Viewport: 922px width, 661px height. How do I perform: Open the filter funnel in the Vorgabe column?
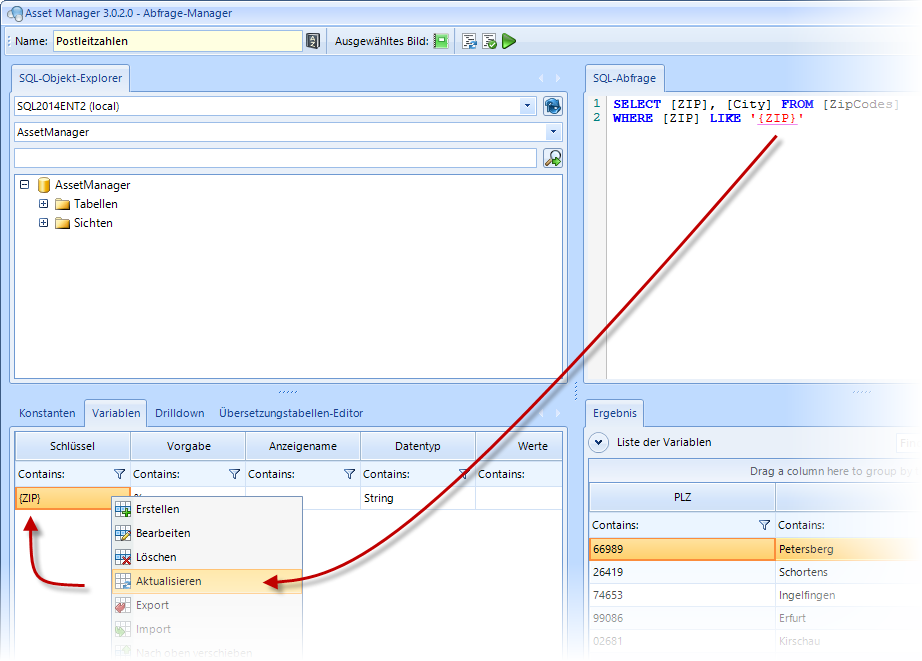[235, 474]
